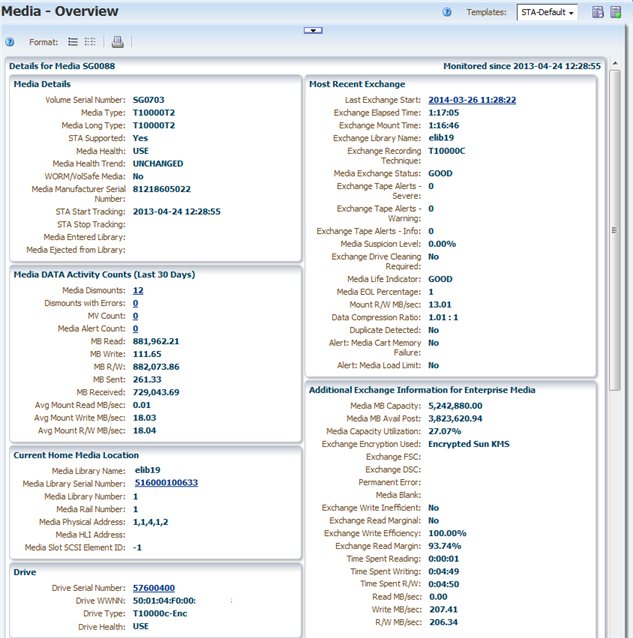Click the Write MB/sec value 207.41
Screen dimensions: 633x638
443,610
